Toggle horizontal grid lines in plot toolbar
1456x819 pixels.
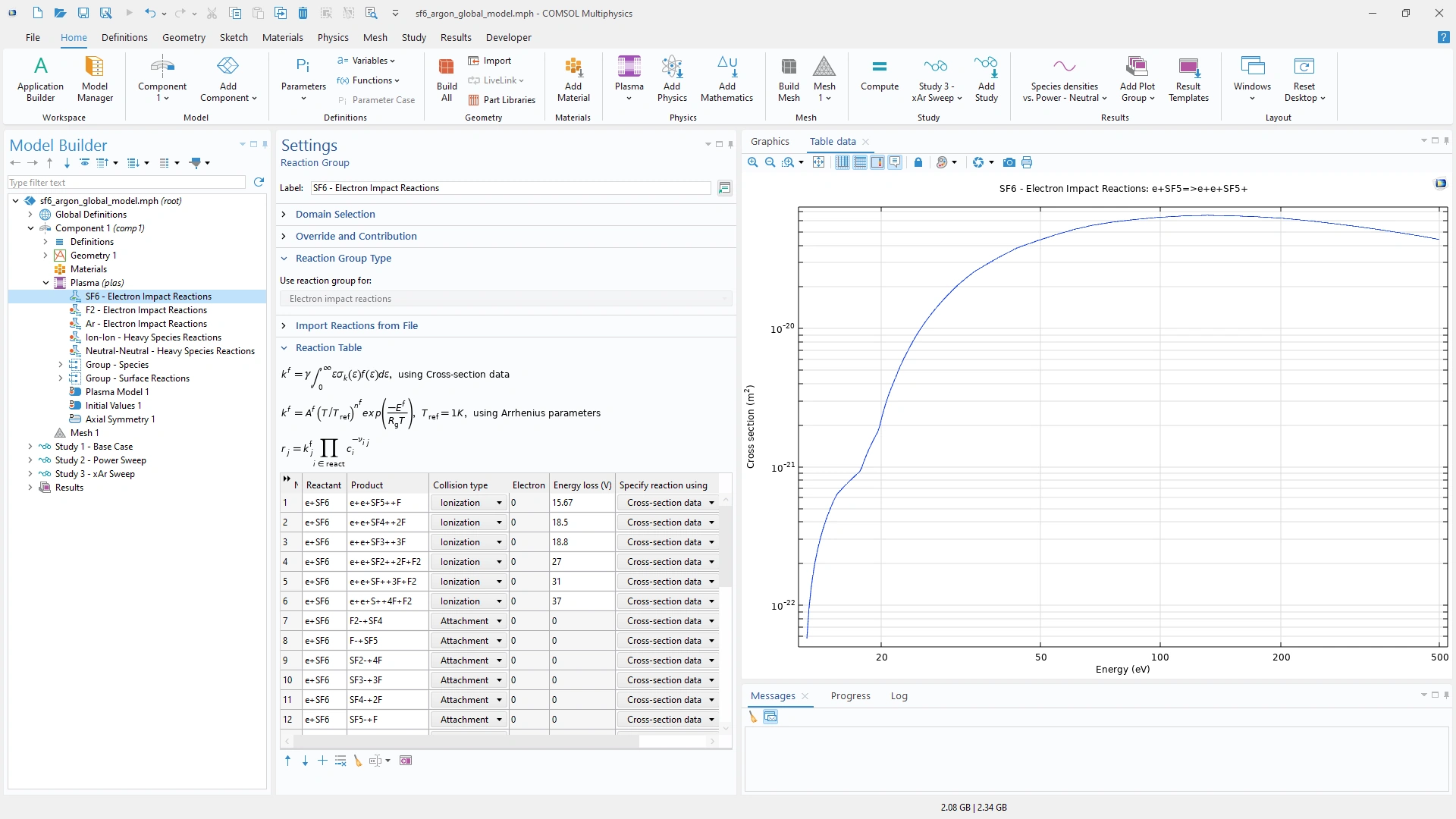click(859, 162)
